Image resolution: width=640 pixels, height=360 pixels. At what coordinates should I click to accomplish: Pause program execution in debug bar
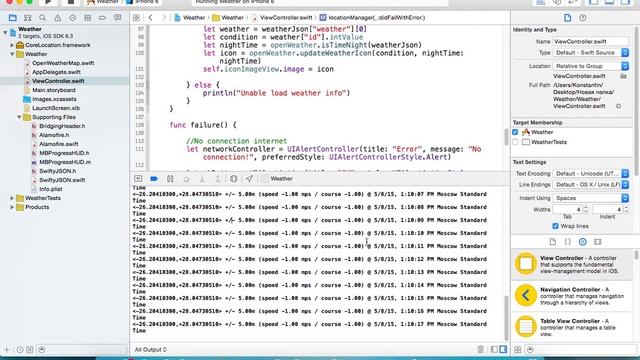click(170, 178)
